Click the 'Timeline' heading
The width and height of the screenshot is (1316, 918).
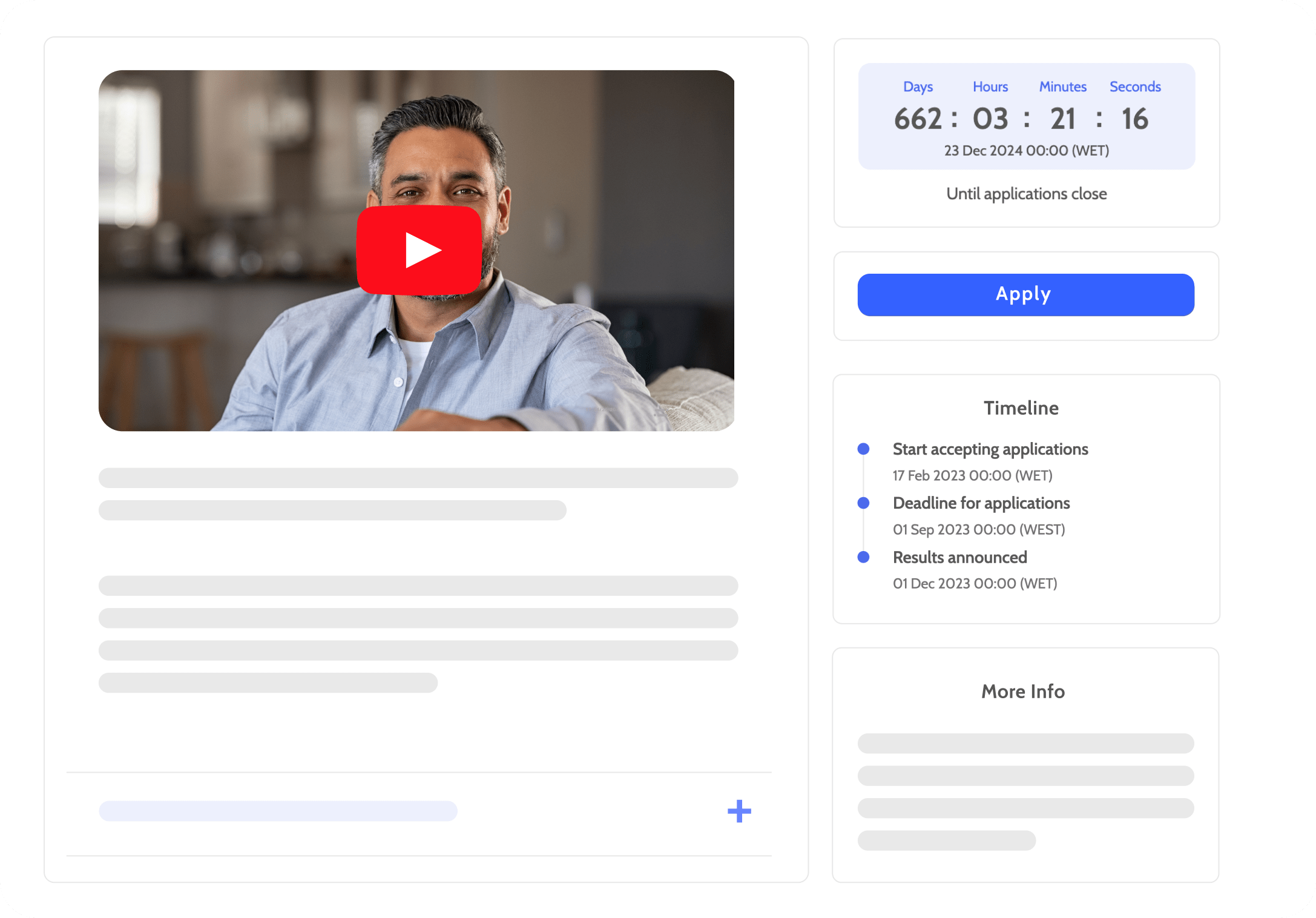coord(1021,408)
